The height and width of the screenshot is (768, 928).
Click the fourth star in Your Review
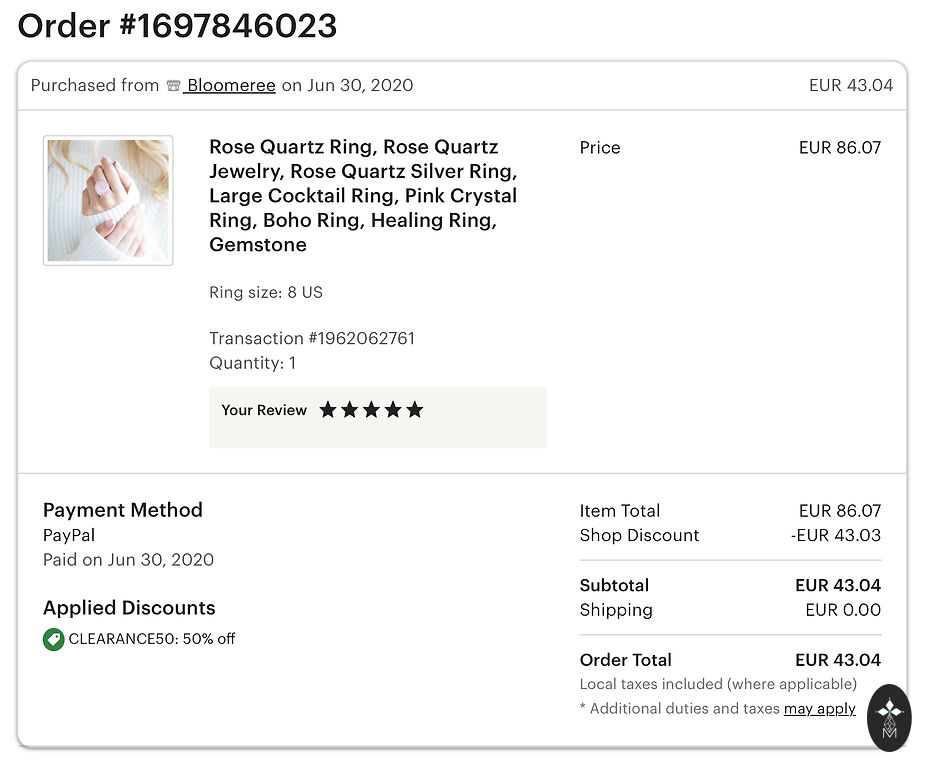[393, 410]
